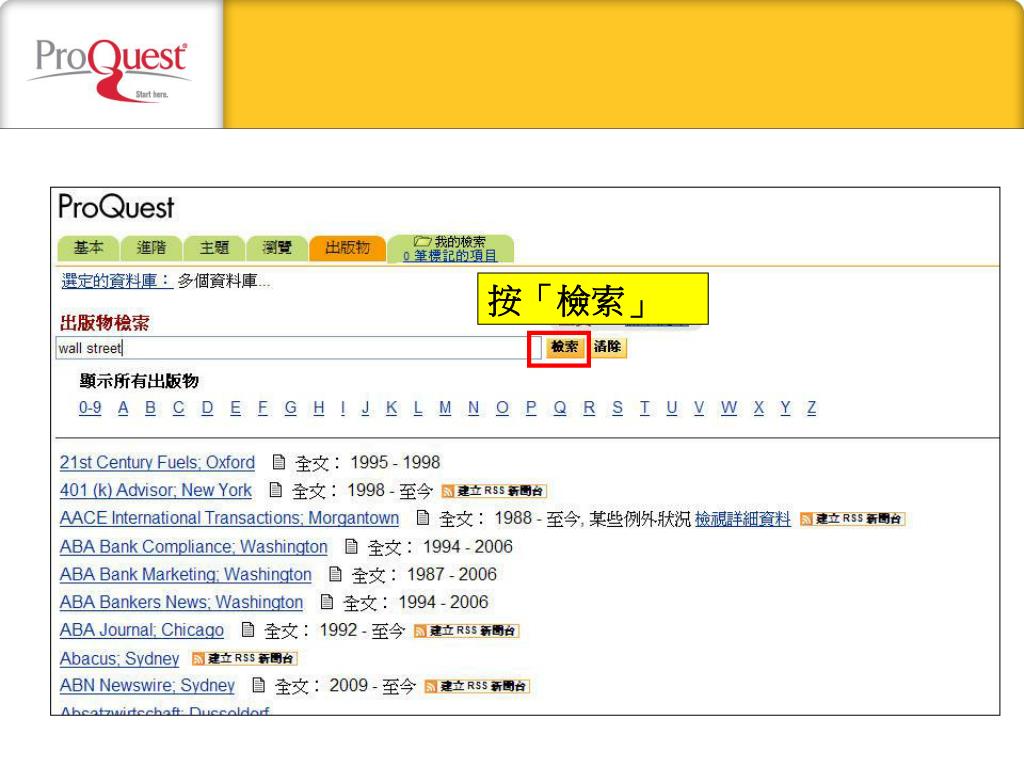The width and height of the screenshot is (1024, 768).
Task: Open Abacus; Sydney publication
Action: 120,658
